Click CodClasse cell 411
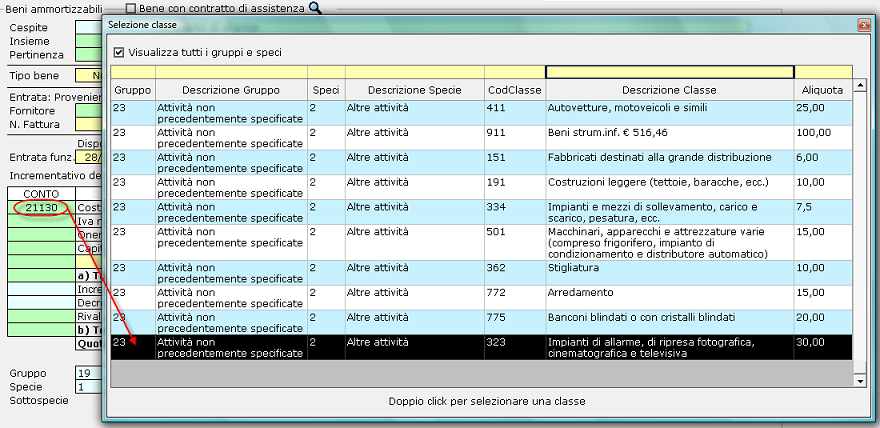Viewport: 880px width, 428px height. [x=515, y=113]
